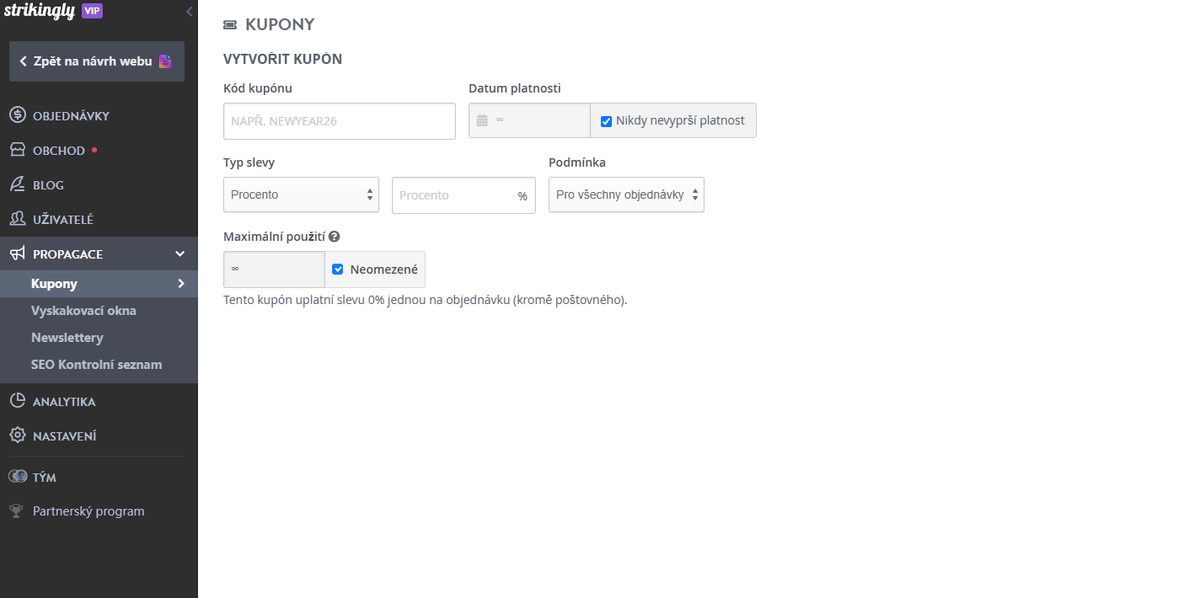Click the Nastavení gear icon
Viewport: 1200px width, 598px height.
[x=17, y=436]
